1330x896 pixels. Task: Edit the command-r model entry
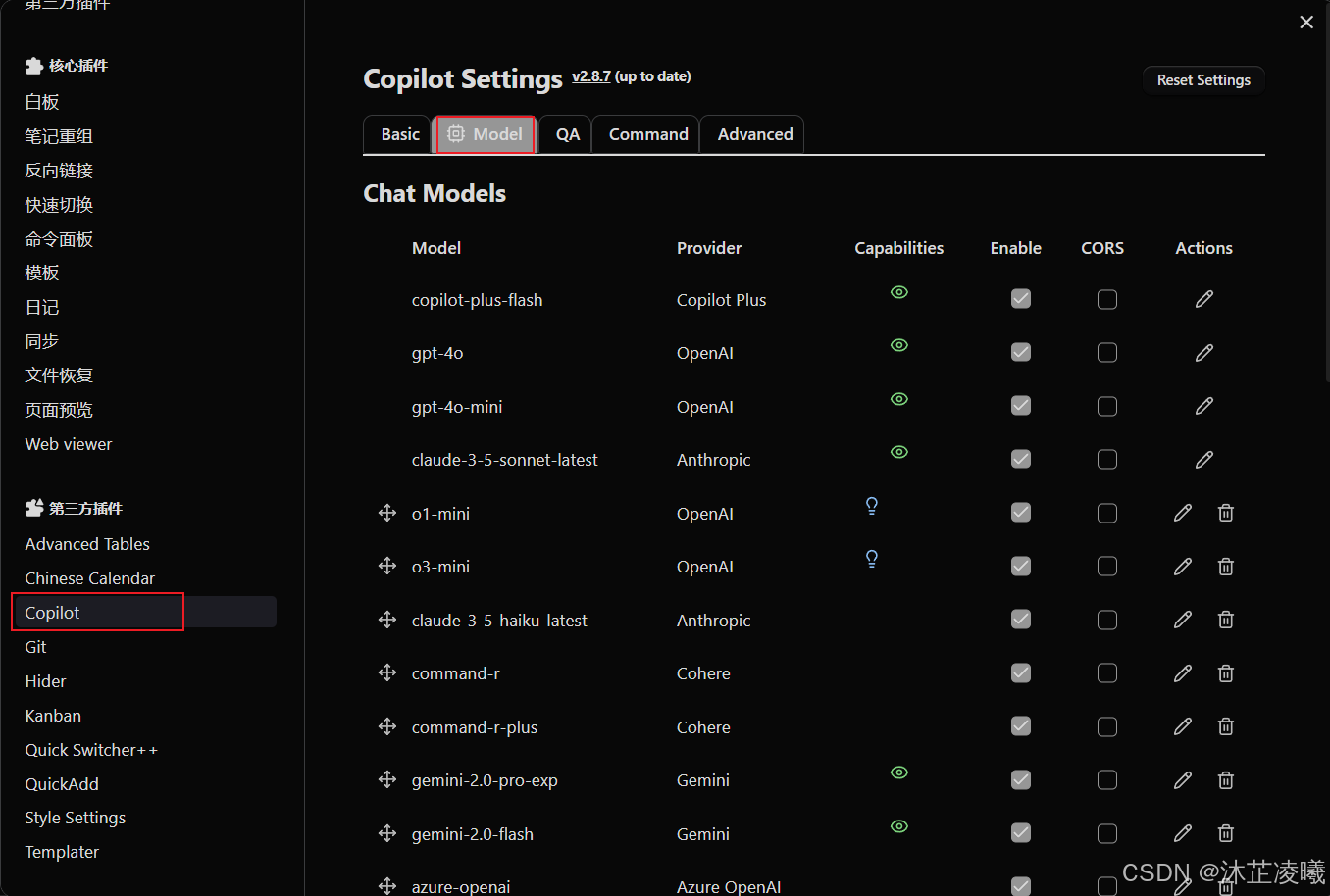[x=1183, y=673]
